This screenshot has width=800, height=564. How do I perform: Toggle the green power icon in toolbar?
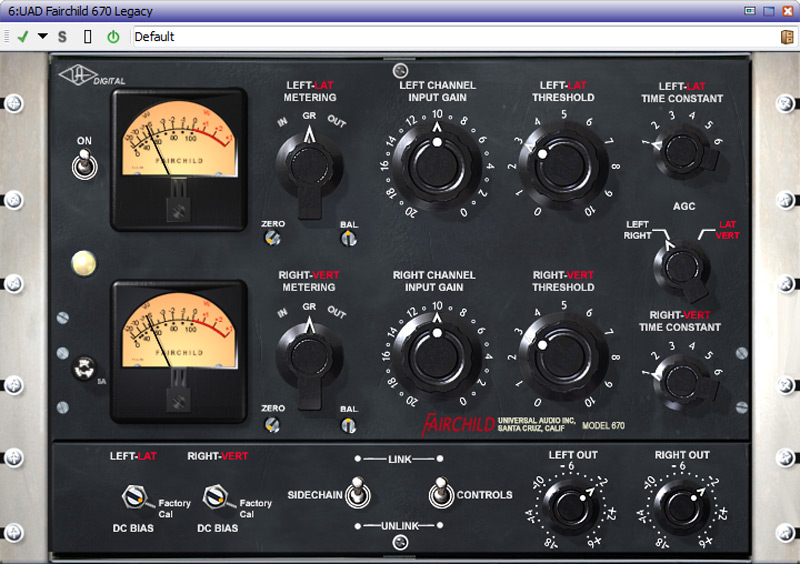pos(113,36)
